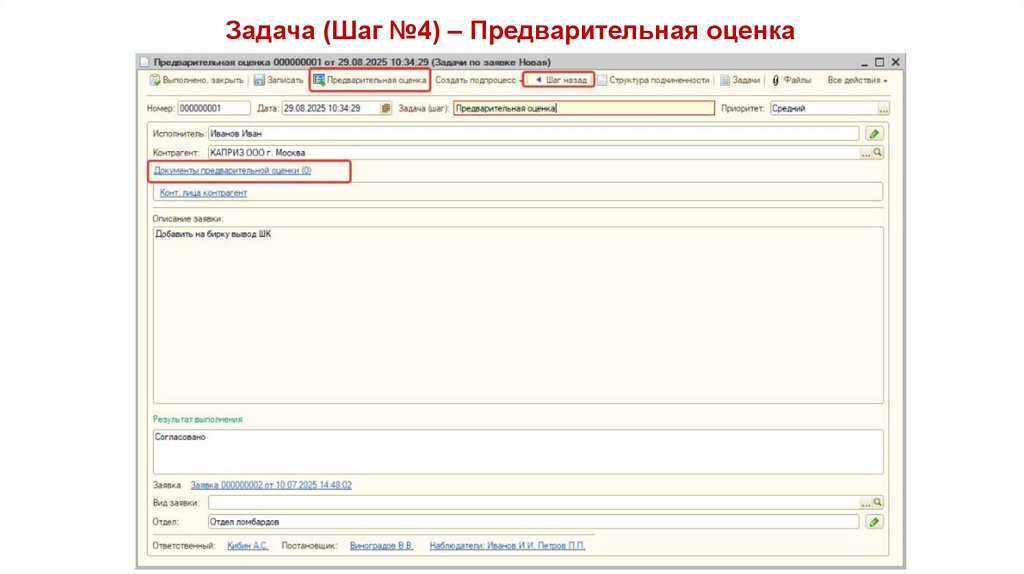This screenshot has height=574, width=1024.
Task: Click inside the 'Описание заявки' text area
Action: [x=518, y=315]
